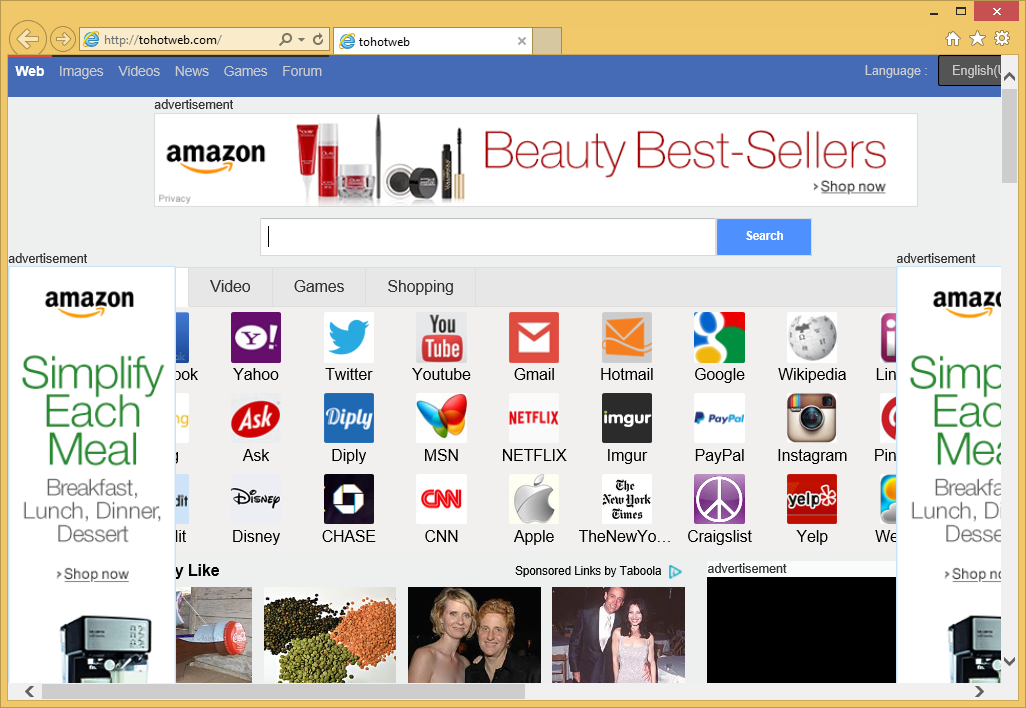
Task: Select the Video category tab
Action: pyautogui.click(x=230, y=287)
